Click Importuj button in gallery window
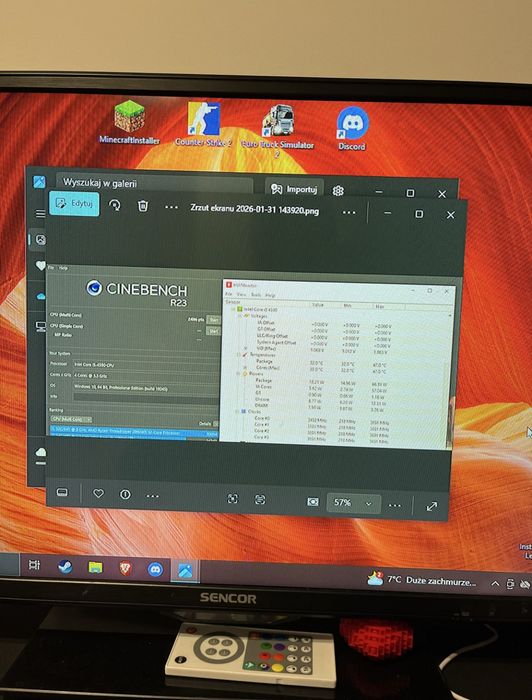The height and width of the screenshot is (700, 532). pyautogui.click(x=295, y=189)
